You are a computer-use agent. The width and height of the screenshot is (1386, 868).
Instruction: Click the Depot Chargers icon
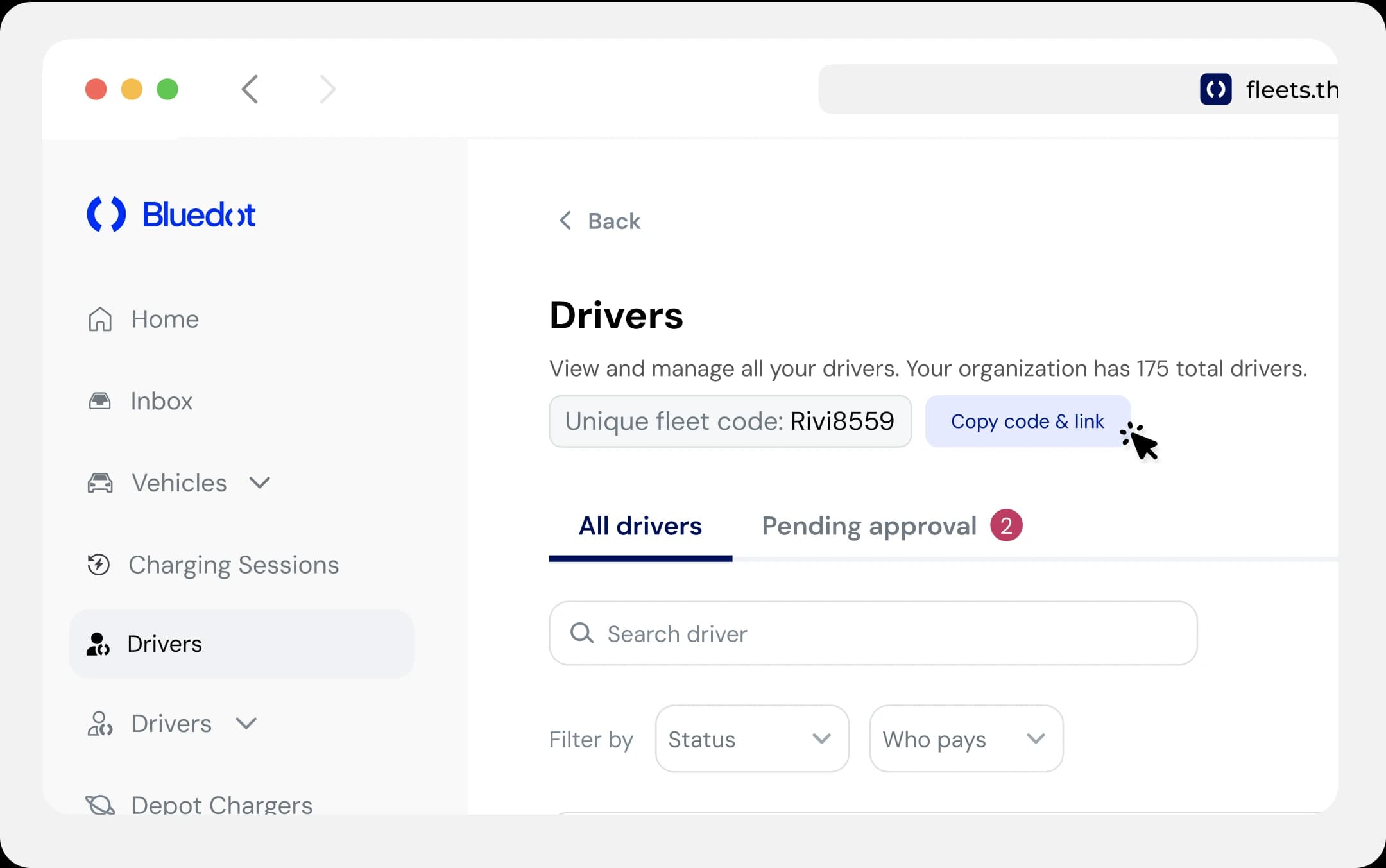tap(99, 804)
